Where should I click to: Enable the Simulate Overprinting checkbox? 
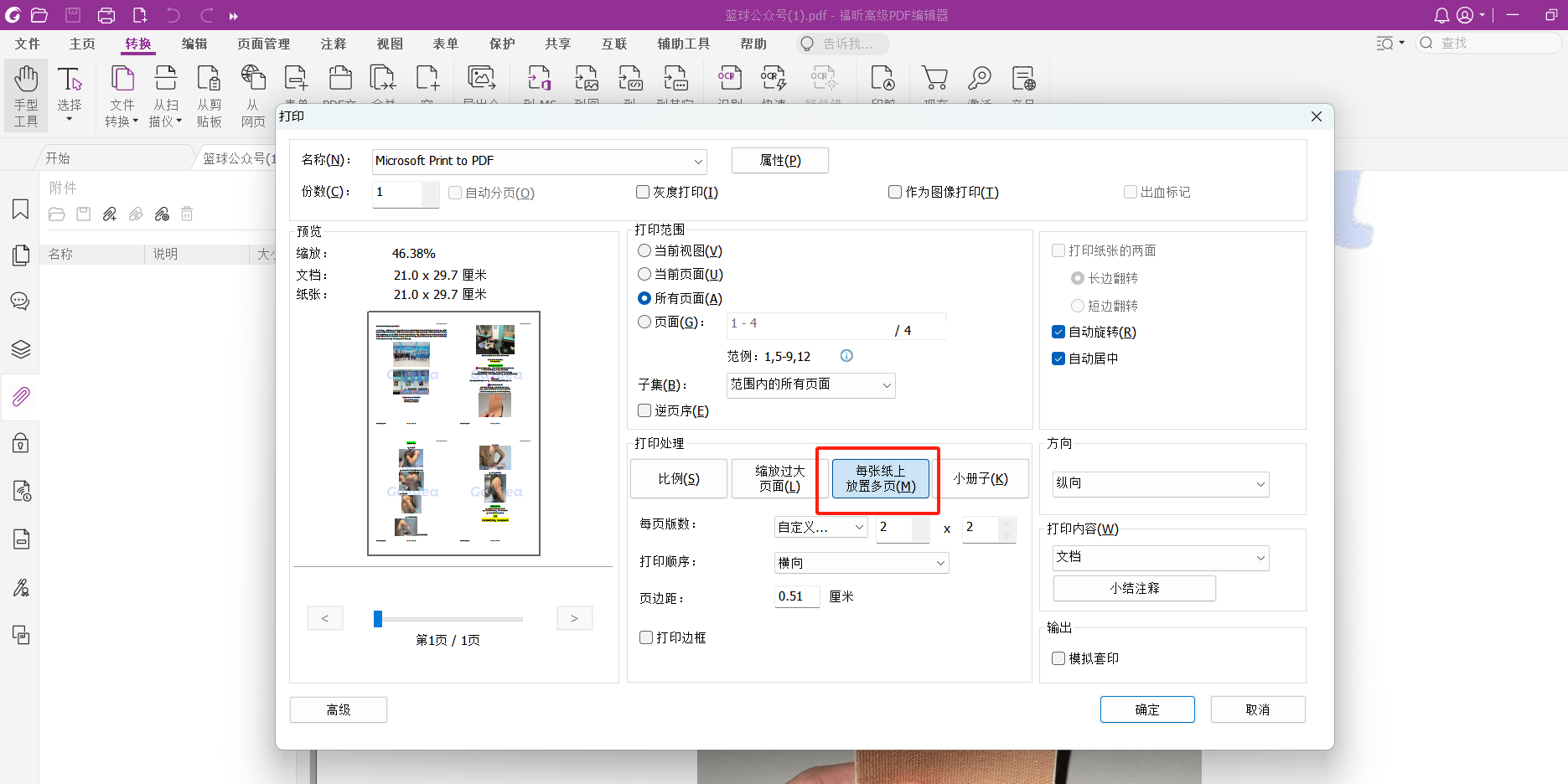[x=1058, y=658]
